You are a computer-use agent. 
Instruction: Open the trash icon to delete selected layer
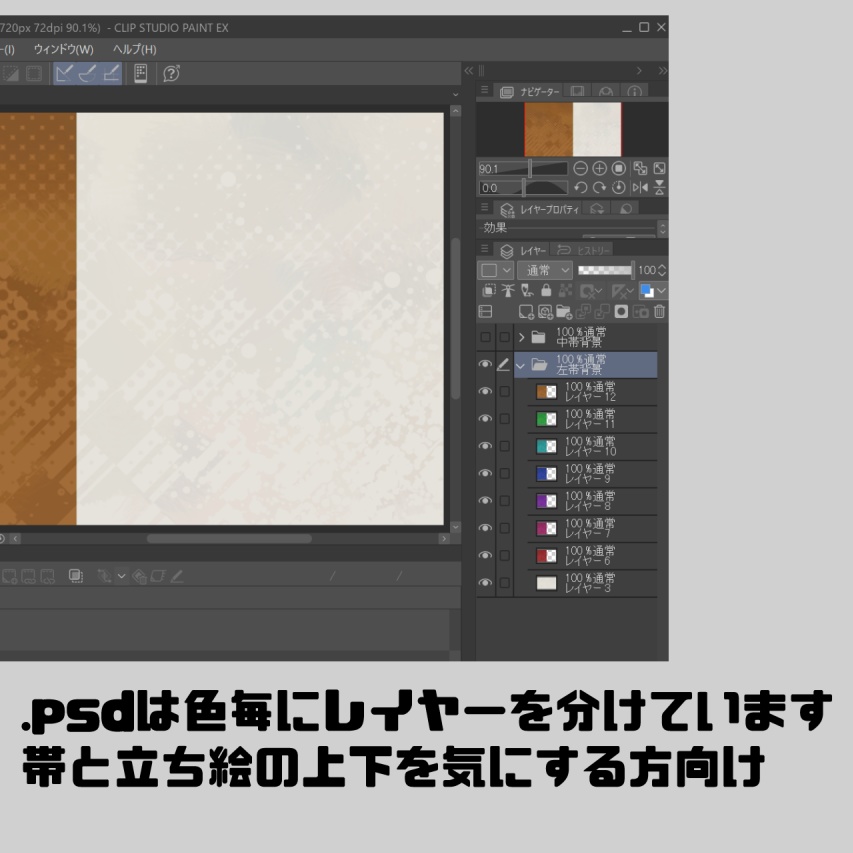[658, 312]
